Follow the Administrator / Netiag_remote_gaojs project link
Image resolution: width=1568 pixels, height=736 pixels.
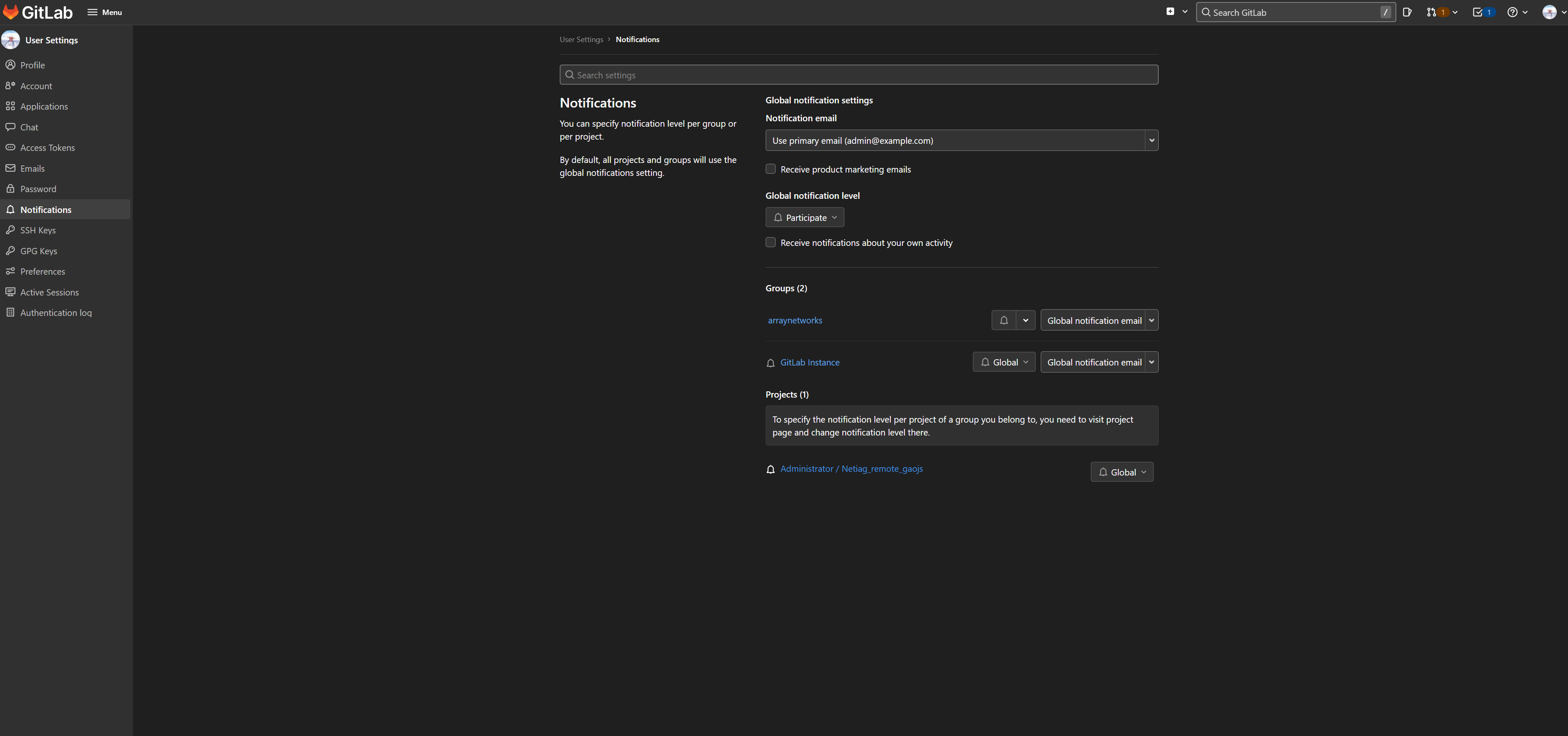[851, 469]
